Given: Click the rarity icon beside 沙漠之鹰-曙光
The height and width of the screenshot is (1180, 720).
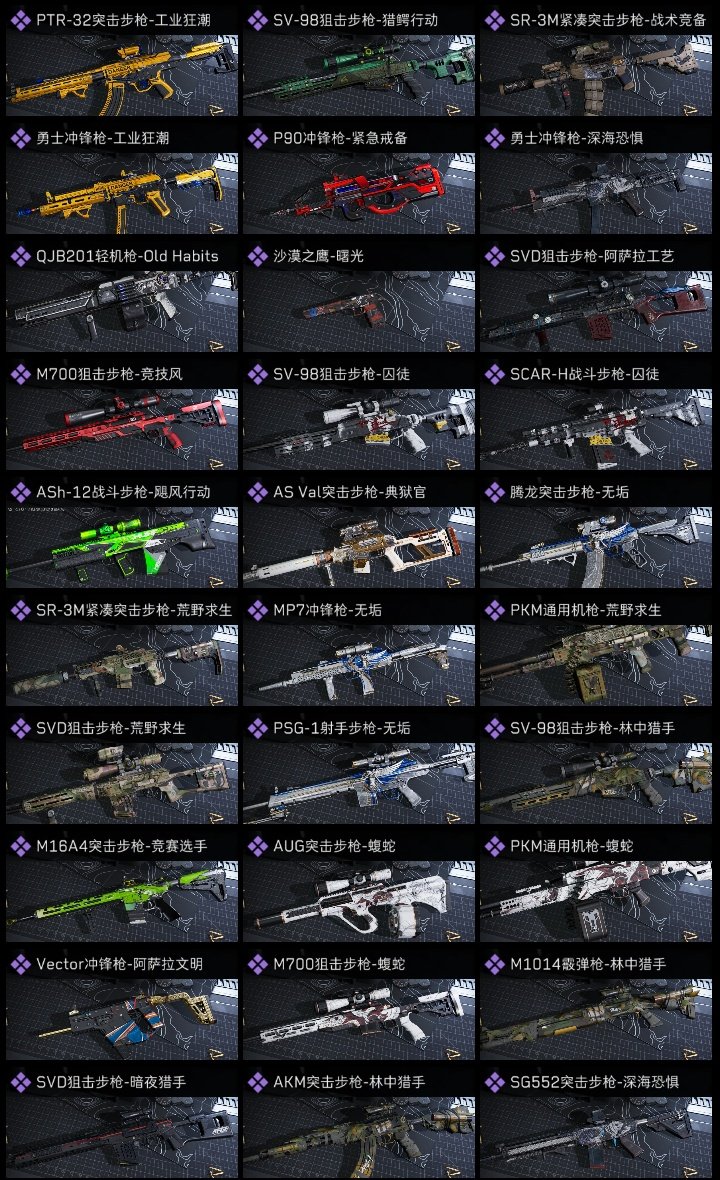Looking at the screenshot, I should (x=257, y=256).
